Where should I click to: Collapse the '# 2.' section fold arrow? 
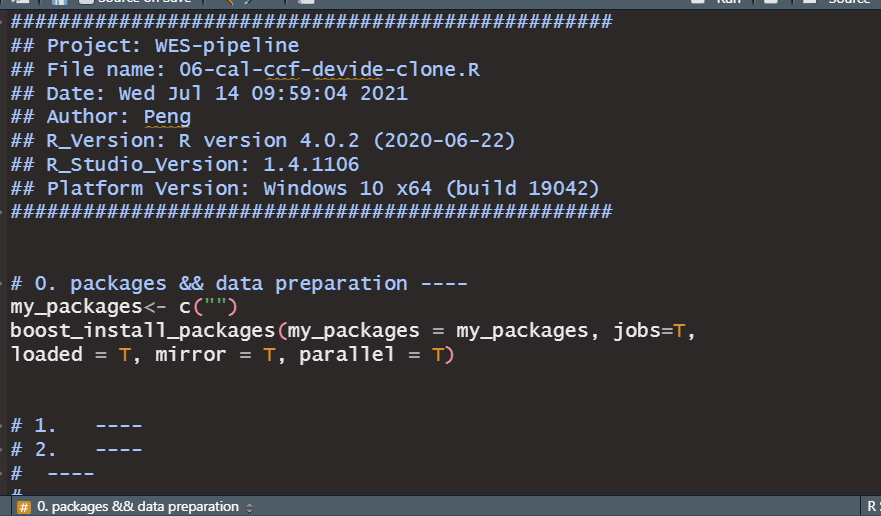tap(2, 450)
